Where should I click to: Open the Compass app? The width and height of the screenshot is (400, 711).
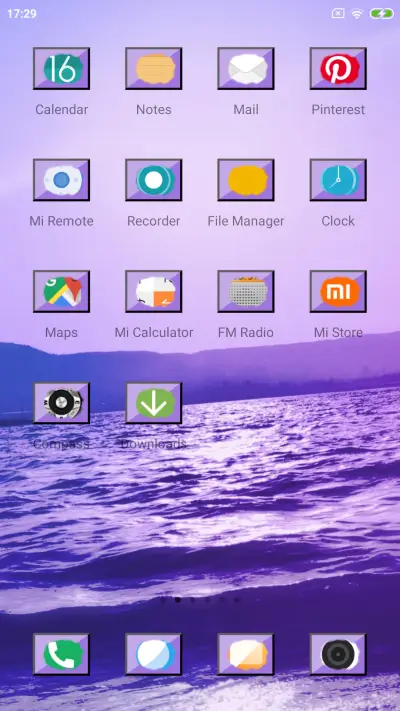tap(61, 403)
